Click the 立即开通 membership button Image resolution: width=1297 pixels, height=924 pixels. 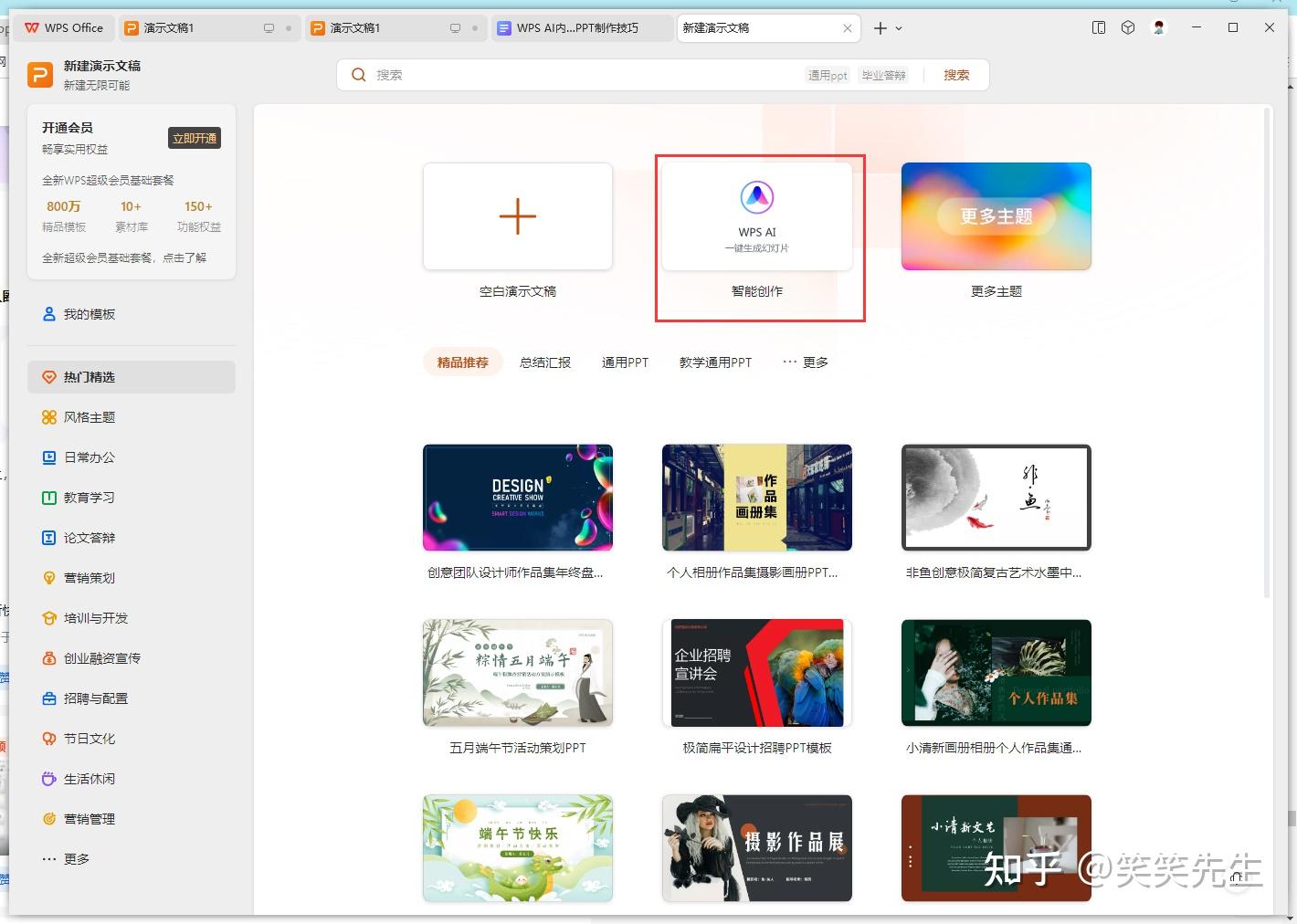click(x=194, y=138)
